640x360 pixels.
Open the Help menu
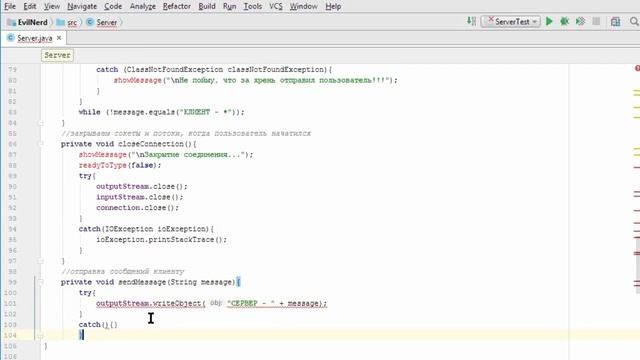point(333,6)
